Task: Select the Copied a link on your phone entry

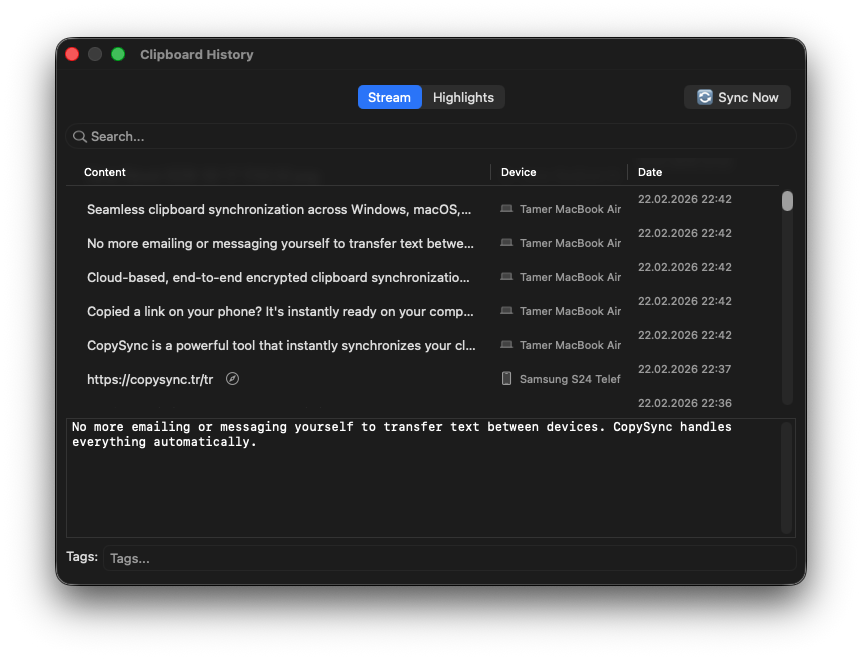Action: click(280, 310)
